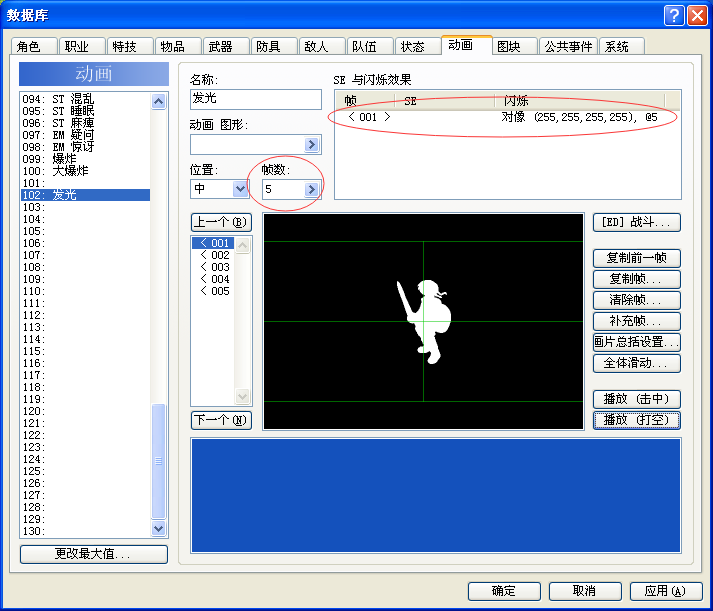Select animation 094: ST 混乱
Viewport: 713px width, 611px height.
coord(85,99)
